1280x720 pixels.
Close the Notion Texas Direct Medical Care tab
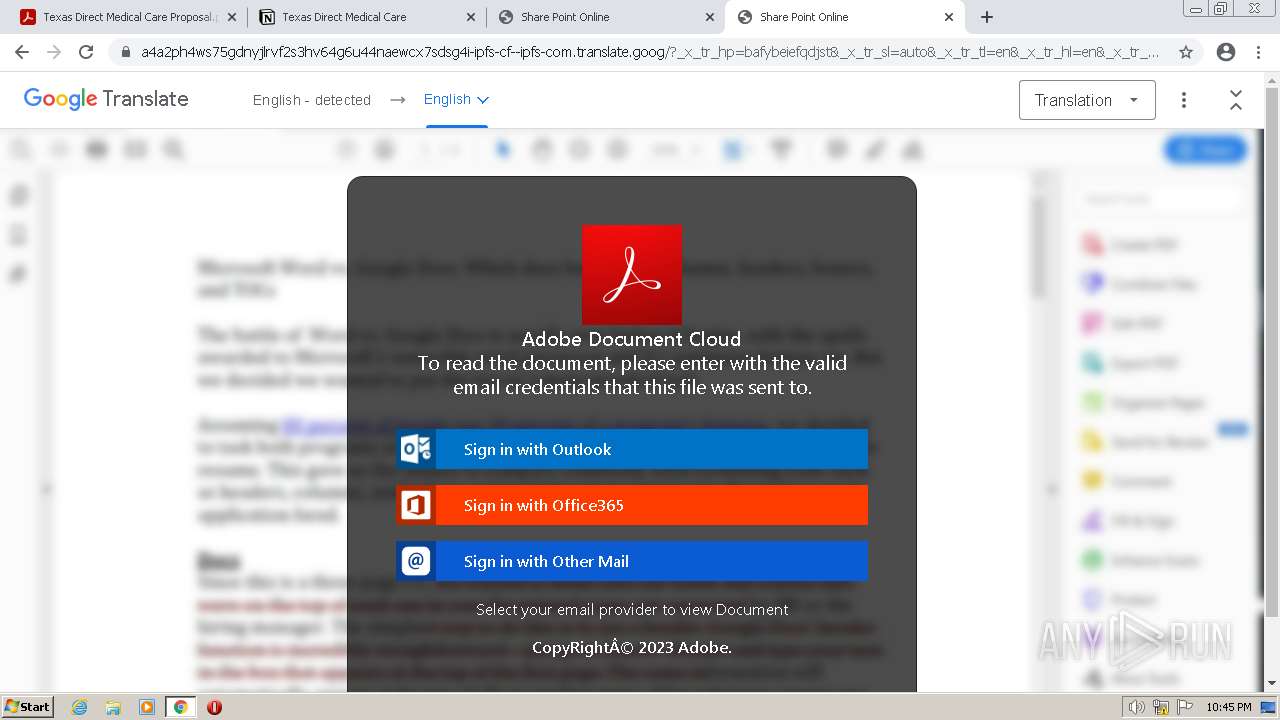470,17
